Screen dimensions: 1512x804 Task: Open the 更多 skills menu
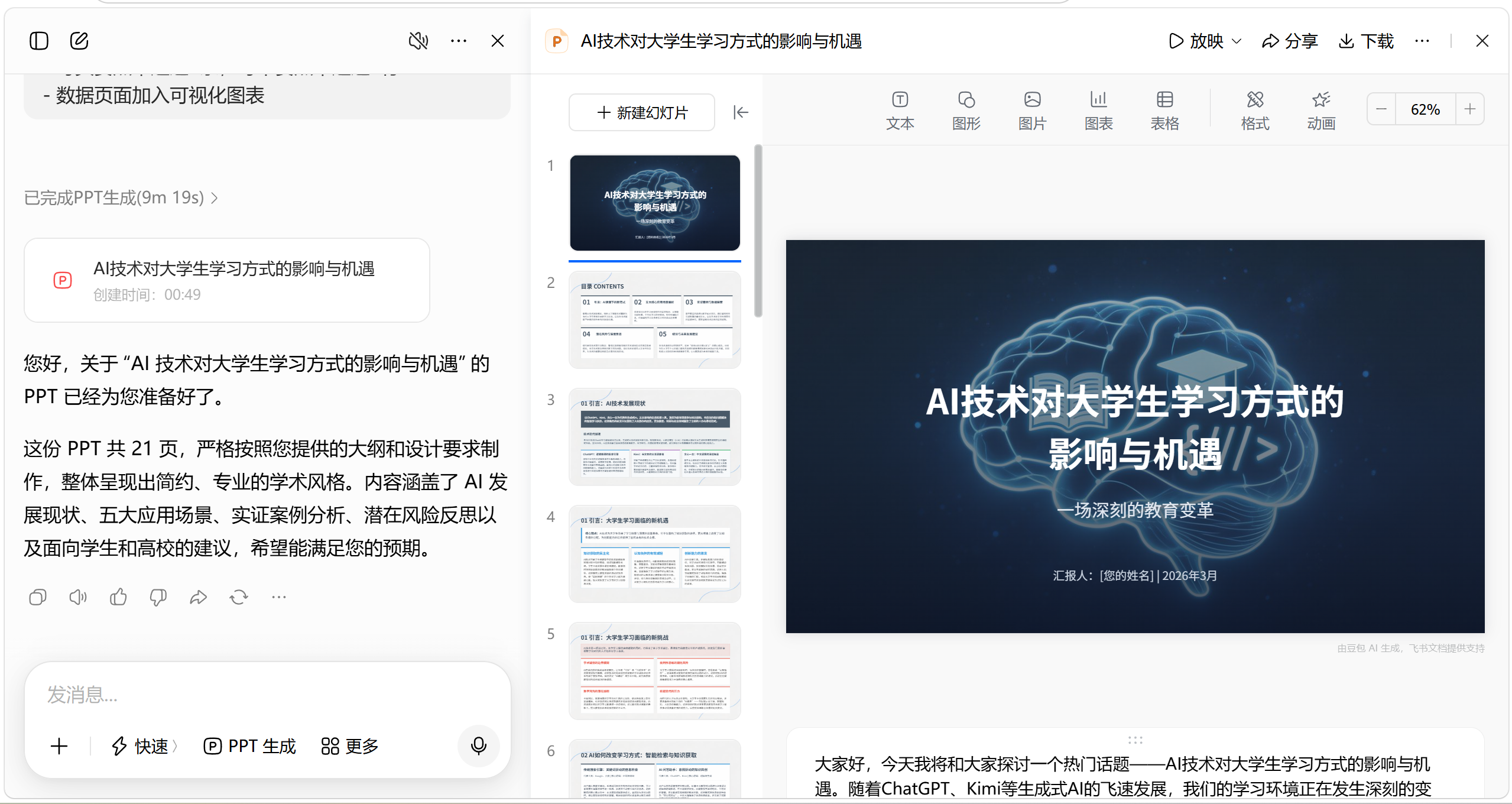pos(349,746)
